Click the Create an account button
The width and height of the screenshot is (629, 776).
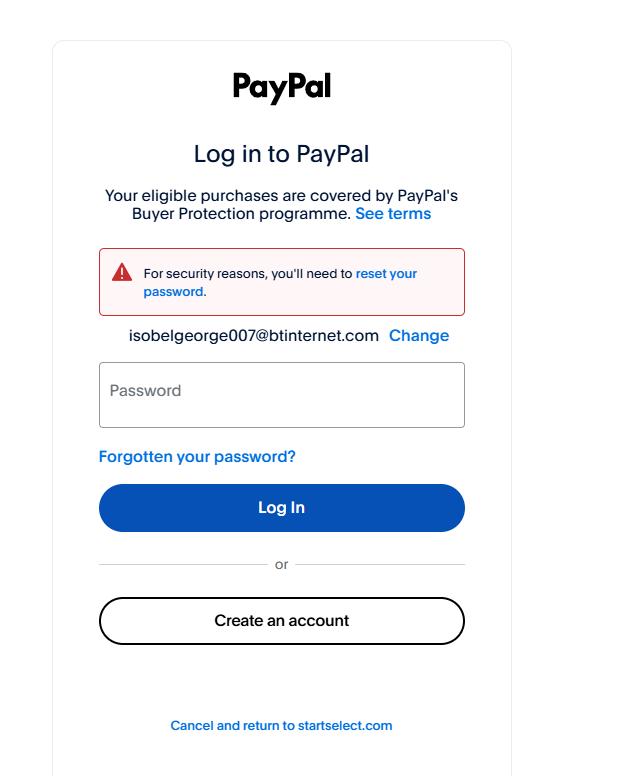pyautogui.click(x=281, y=621)
